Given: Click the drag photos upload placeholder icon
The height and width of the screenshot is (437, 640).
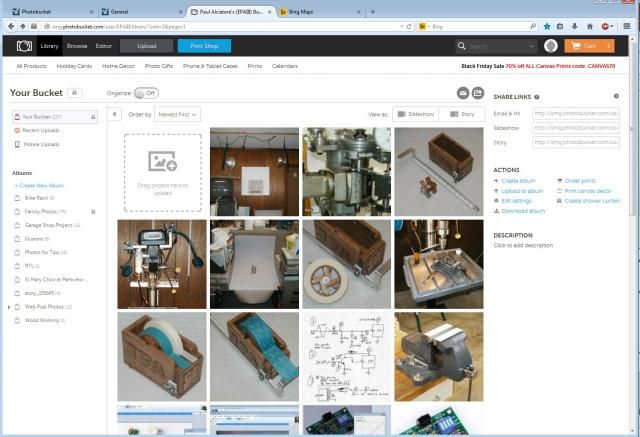Looking at the screenshot, I should click(x=162, y=161).
